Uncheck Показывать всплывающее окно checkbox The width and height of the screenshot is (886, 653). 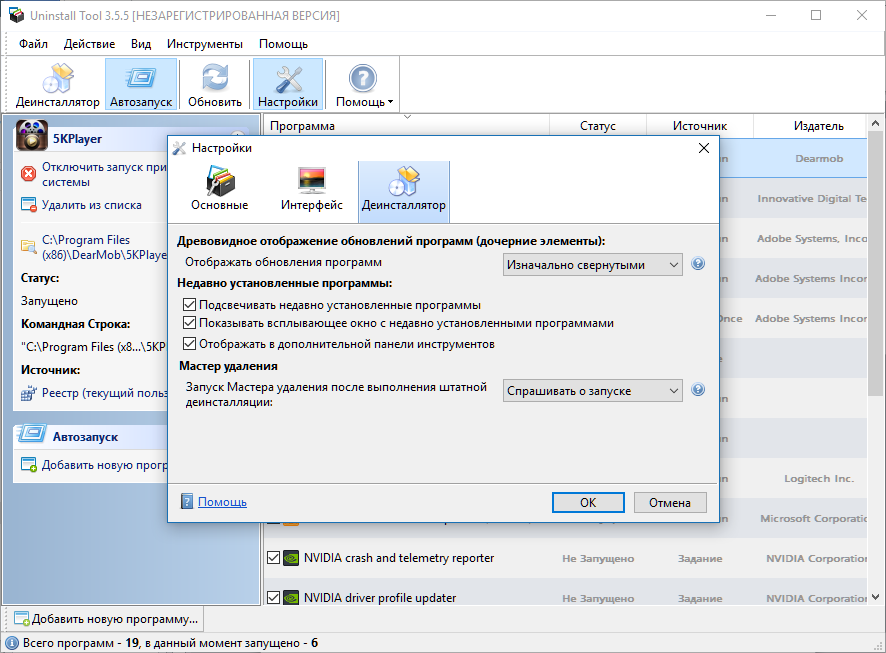coord(190,324)
